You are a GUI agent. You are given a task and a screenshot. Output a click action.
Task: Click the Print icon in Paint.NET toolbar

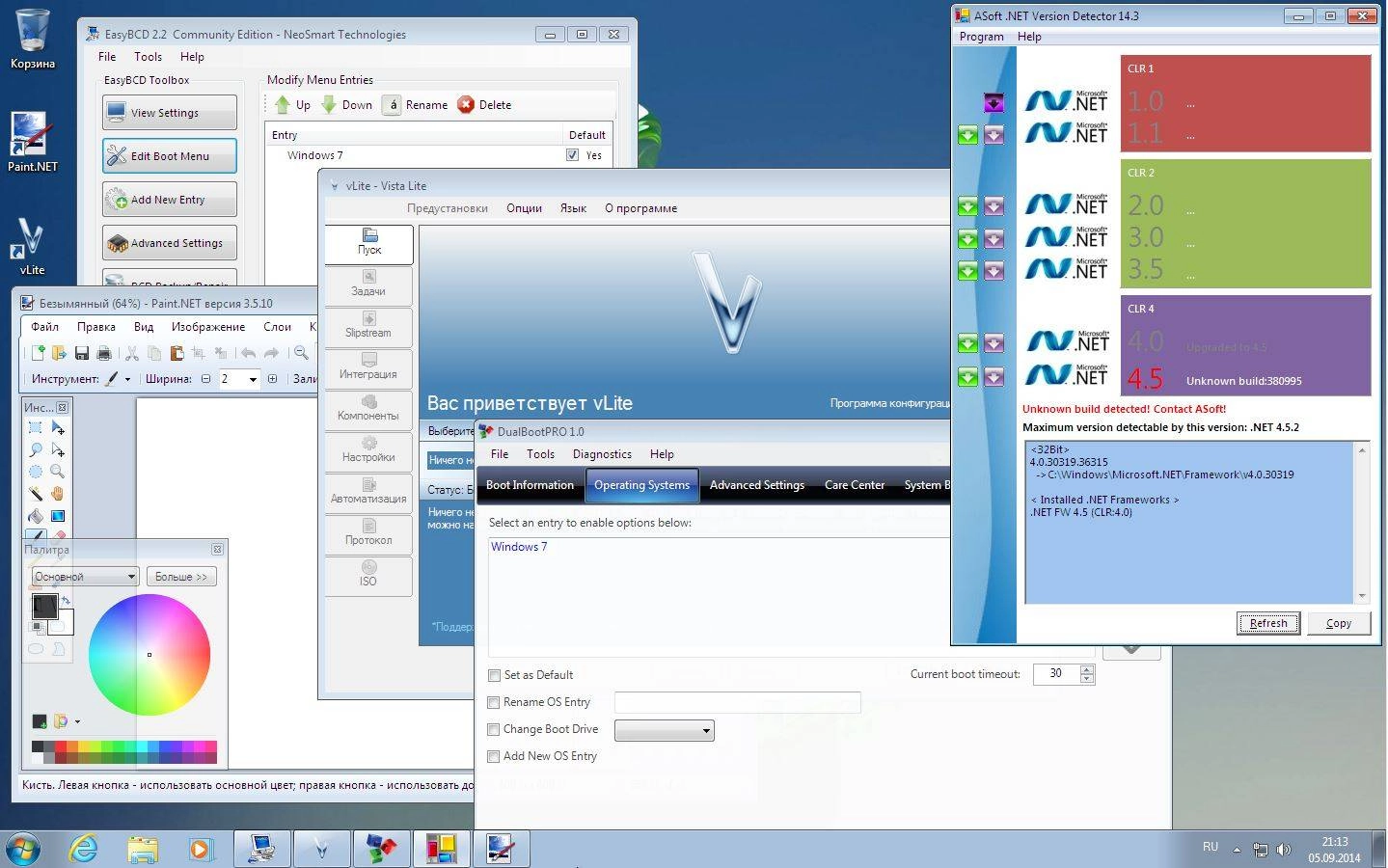(104, 353)
